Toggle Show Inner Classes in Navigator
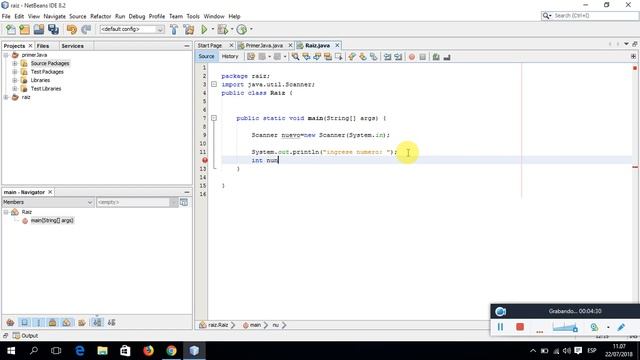The width and height of the screenshot is (640, 360). [x=67, y=322]
